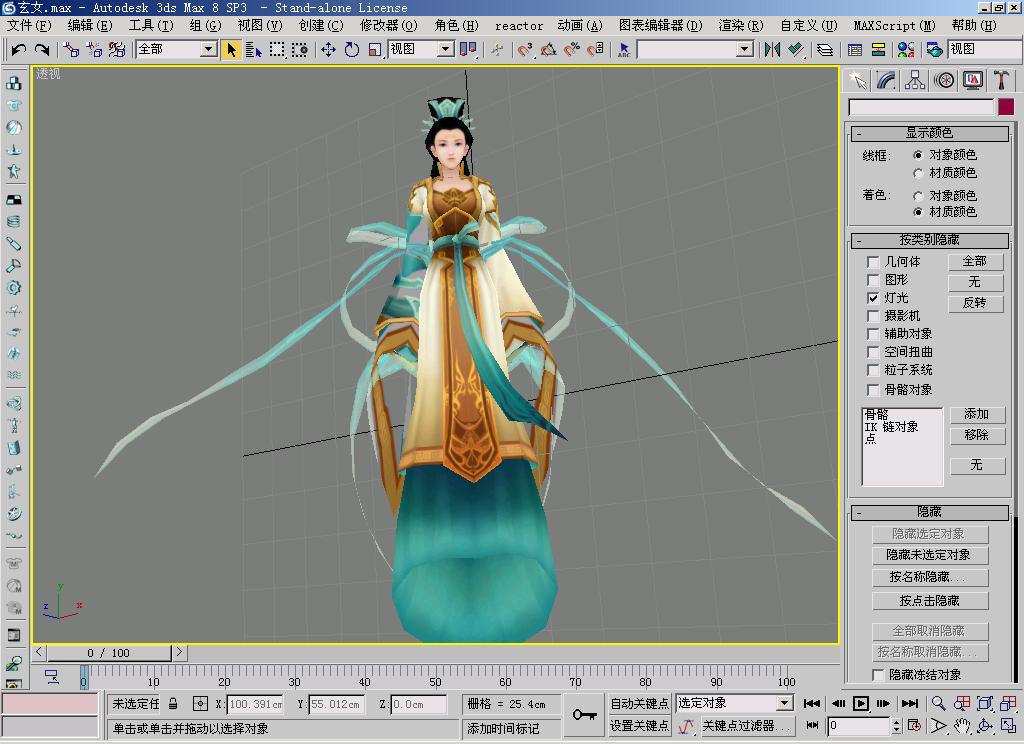Open the Display command panel tab
Viewport: 1024px width, 744px height.
[972, 81]
